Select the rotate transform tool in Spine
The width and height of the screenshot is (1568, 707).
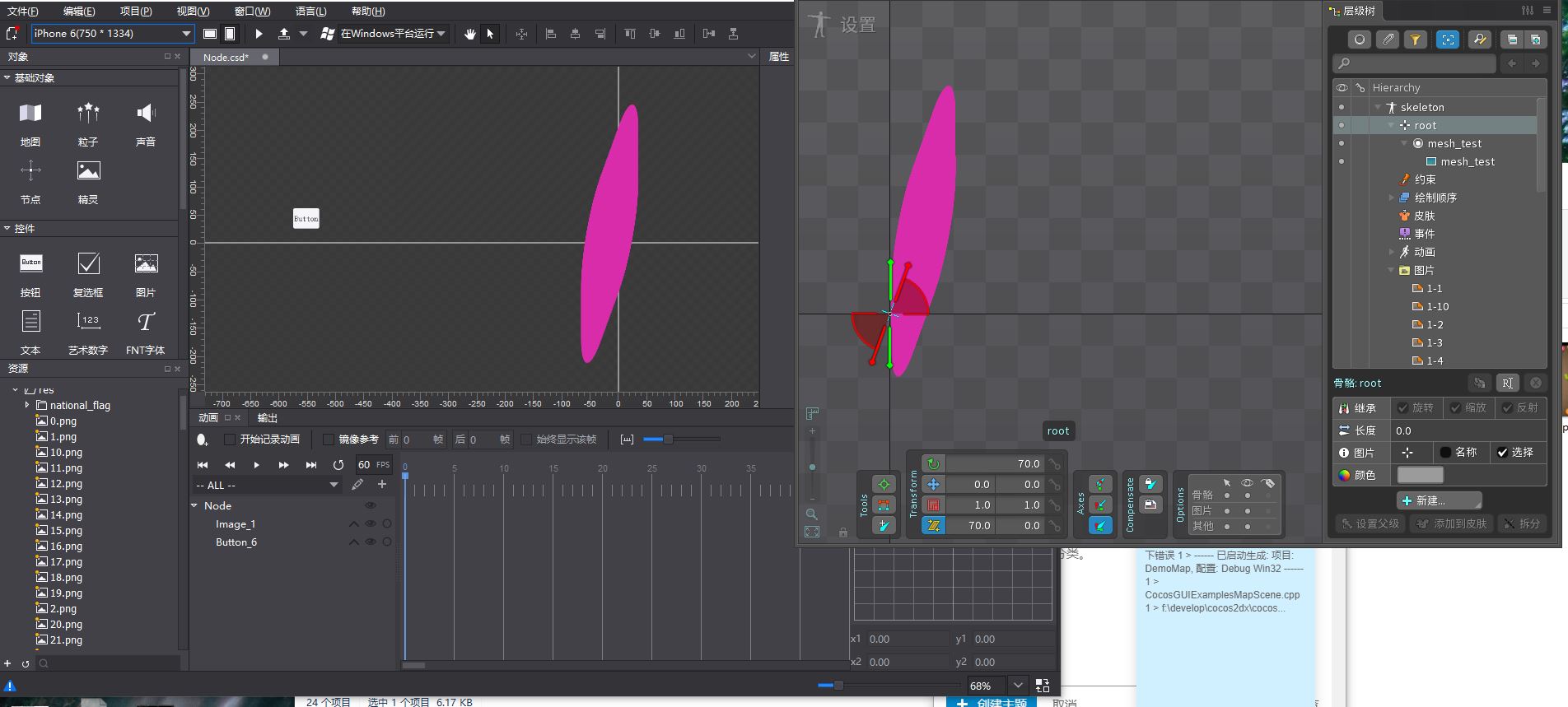point(933,463)
